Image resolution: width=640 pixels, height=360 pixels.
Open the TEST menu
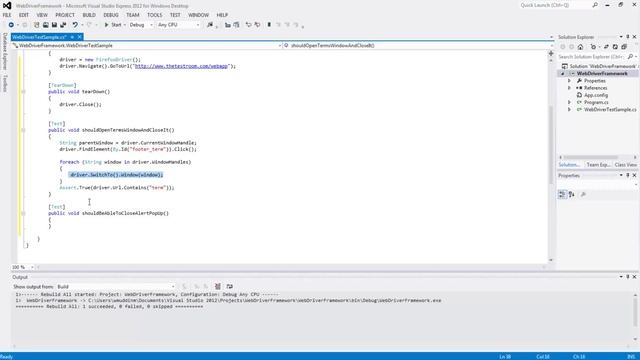[175, 15]
